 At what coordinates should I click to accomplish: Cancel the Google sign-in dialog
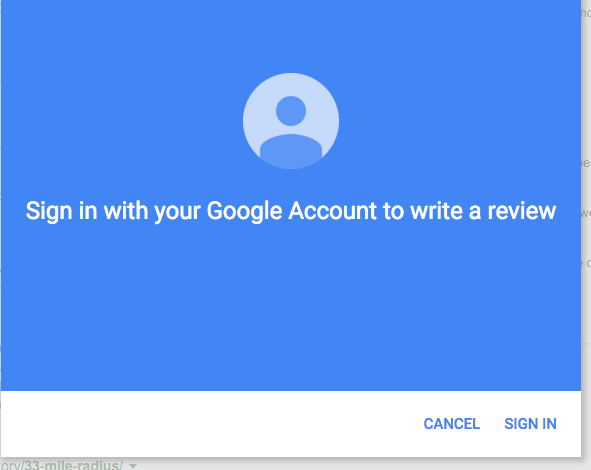click(452, 424)
